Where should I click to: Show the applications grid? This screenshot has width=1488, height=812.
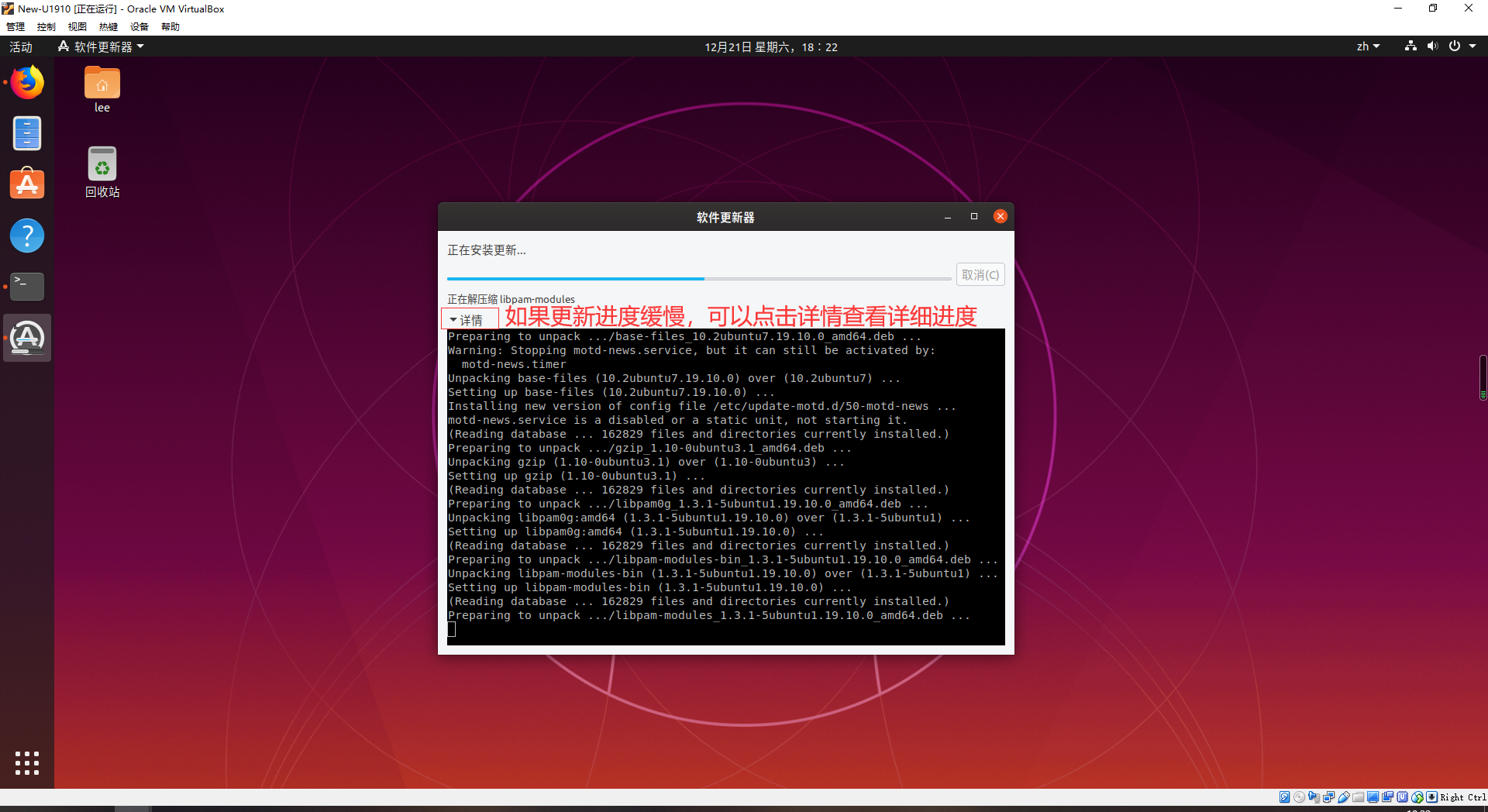pos(27,763)
